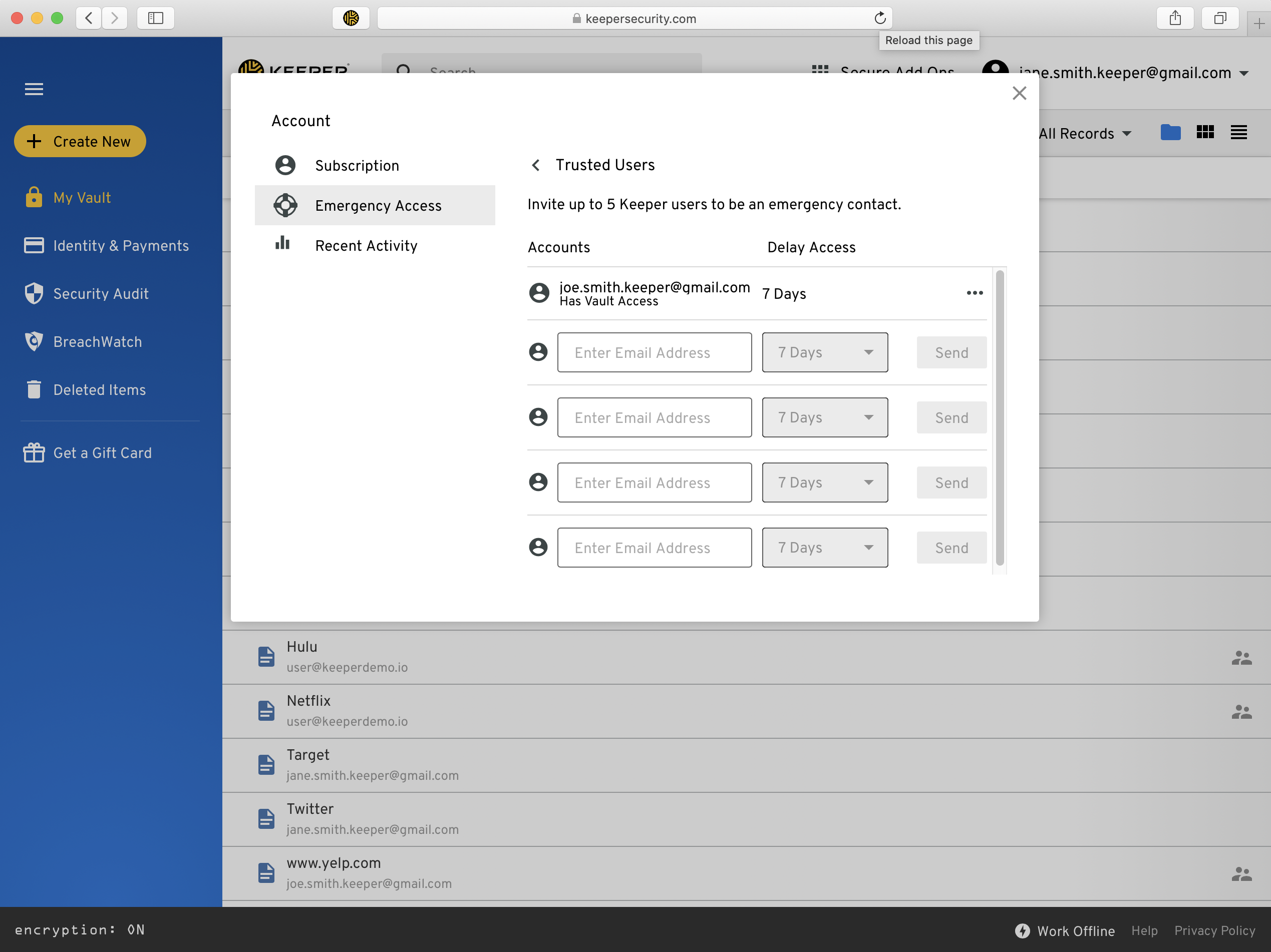This screenshot has height=952, width=1271.
Task: Click the shared users icon on Hulu row
Action: click(x=1241, y=658)
